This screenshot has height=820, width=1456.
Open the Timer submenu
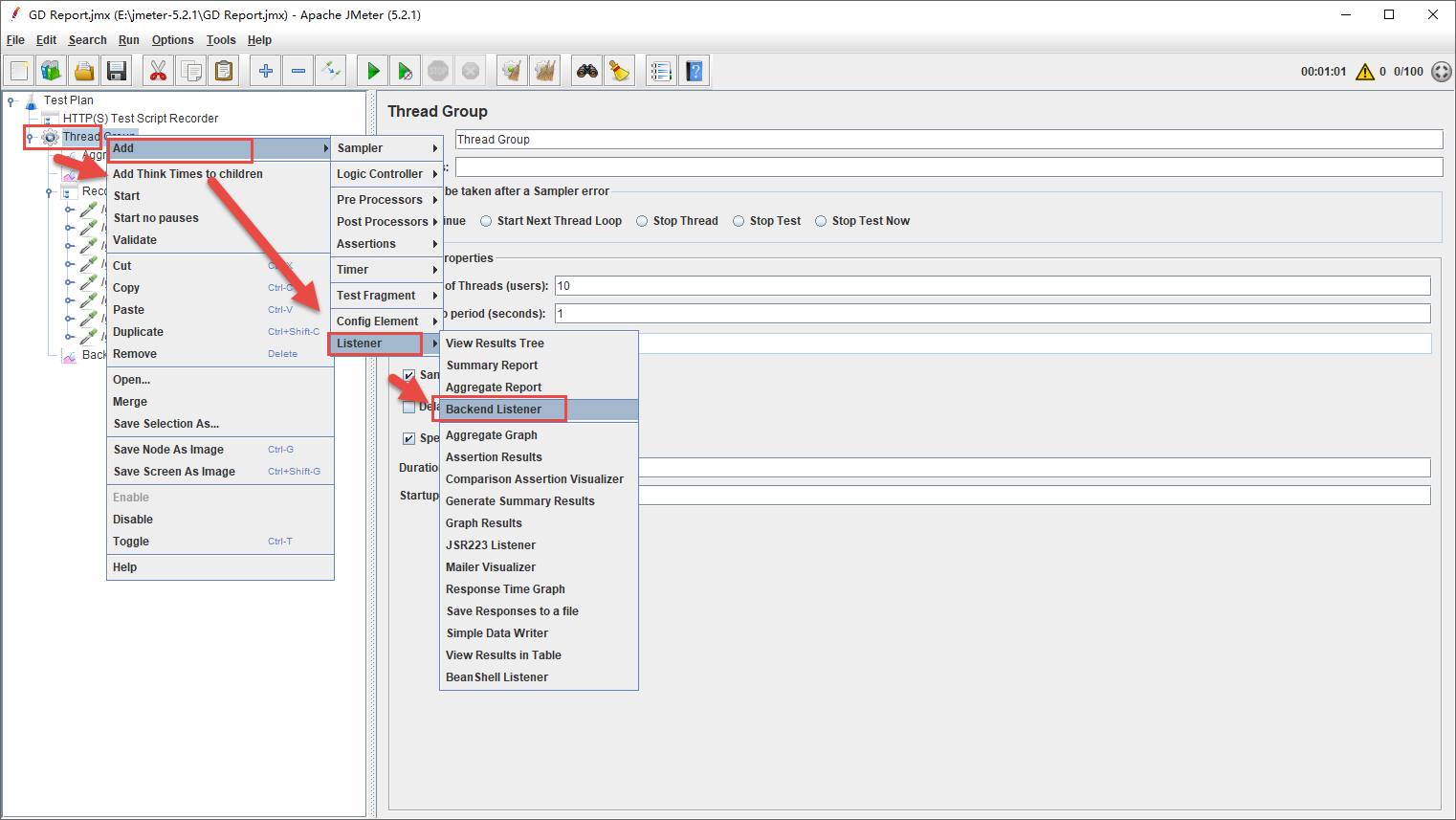(x=386, y=270)
